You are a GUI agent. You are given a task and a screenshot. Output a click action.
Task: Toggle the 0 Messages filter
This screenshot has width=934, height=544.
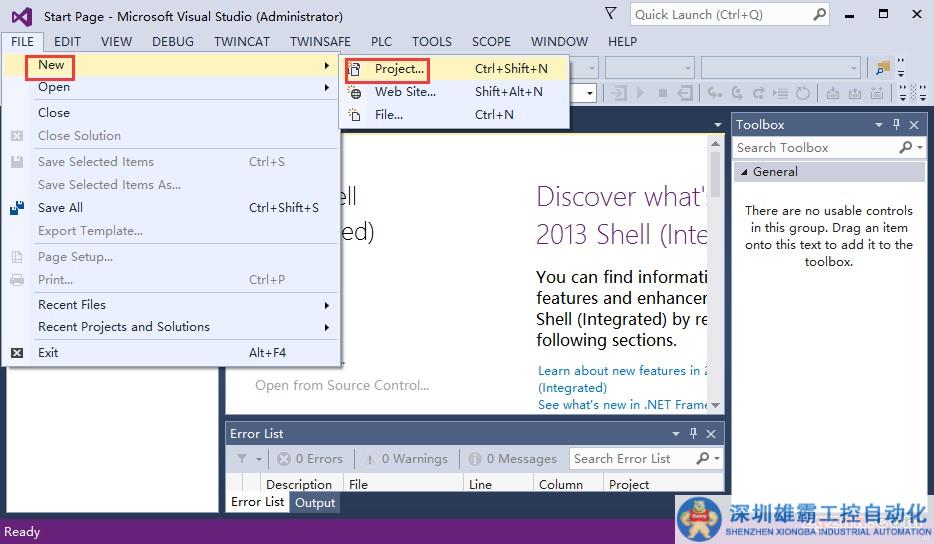(x=511, y=459)
